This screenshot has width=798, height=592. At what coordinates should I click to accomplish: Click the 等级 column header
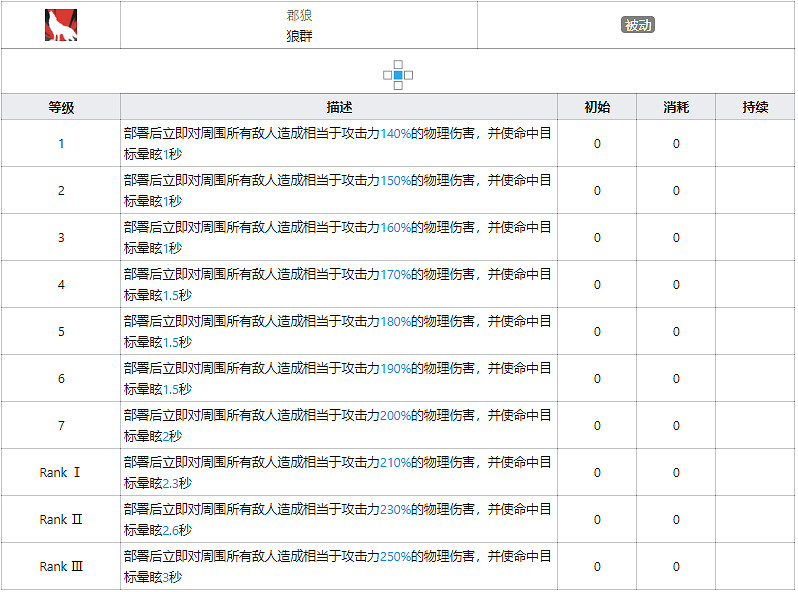coord(61,107)
